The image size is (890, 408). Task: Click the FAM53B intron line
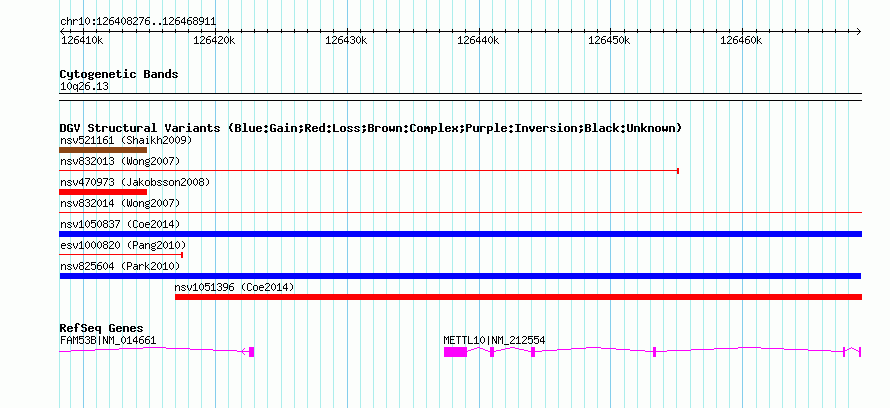click(153, 350)
